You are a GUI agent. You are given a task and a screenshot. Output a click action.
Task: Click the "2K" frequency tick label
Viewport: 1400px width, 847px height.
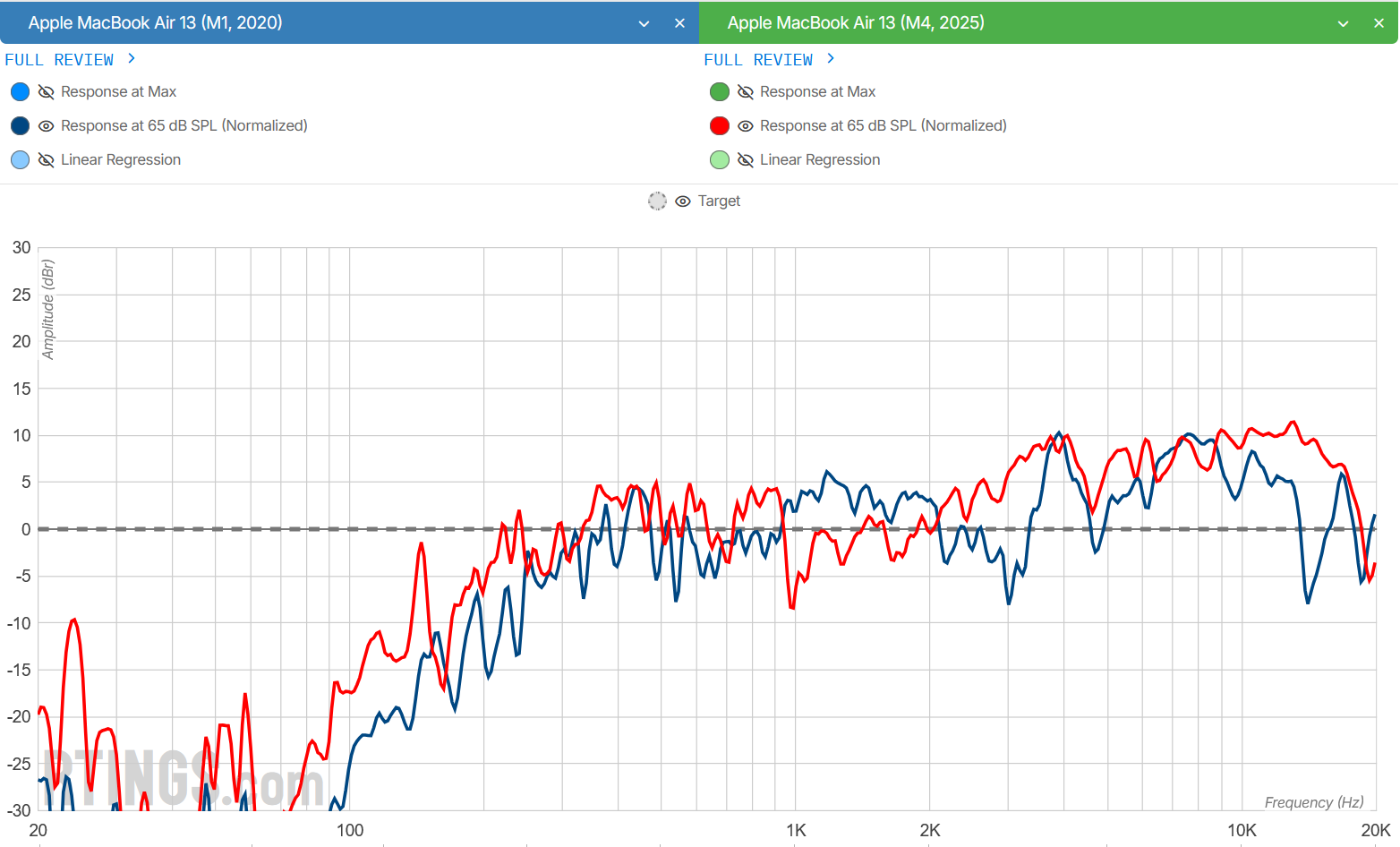point(930,831)
